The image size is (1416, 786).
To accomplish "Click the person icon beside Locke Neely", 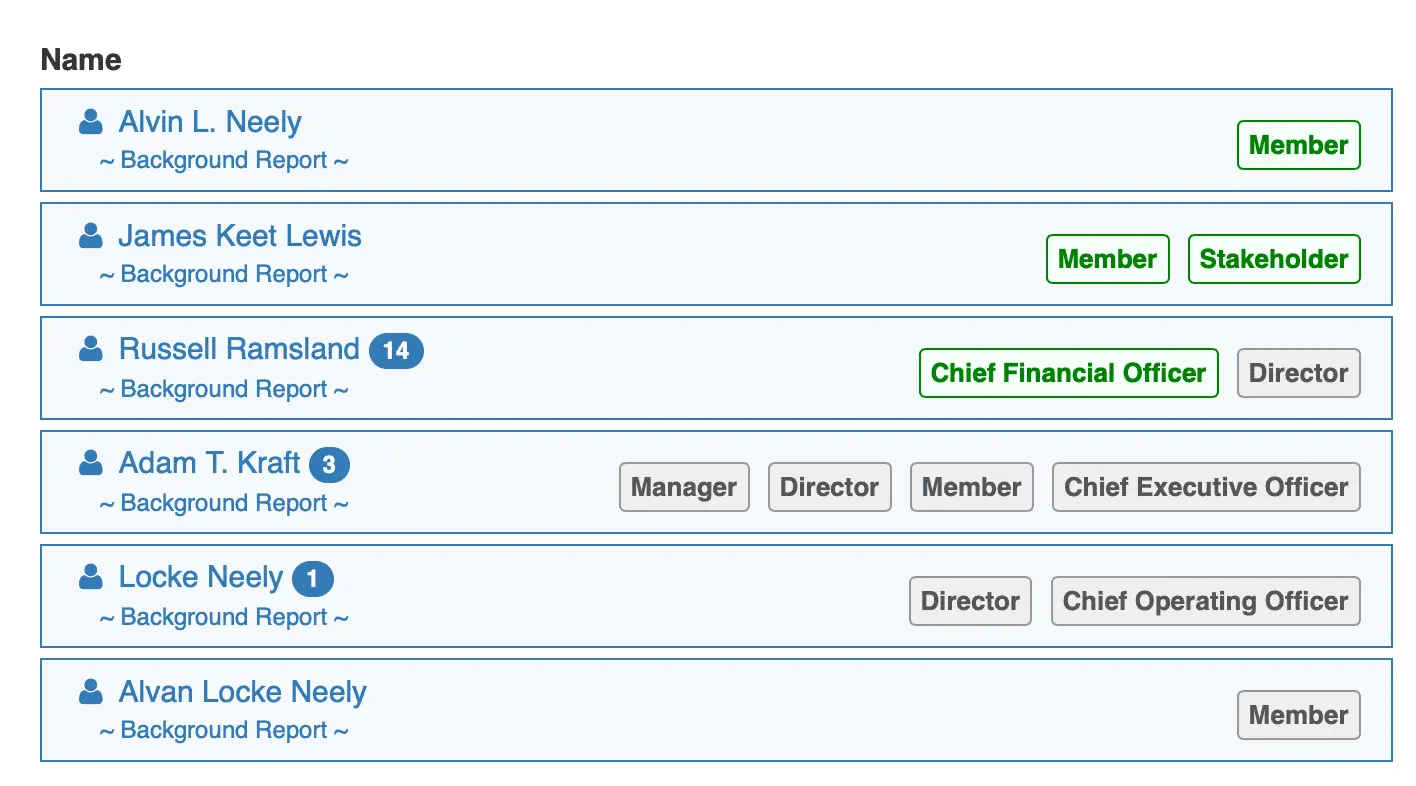I will [x=91, y=577].
